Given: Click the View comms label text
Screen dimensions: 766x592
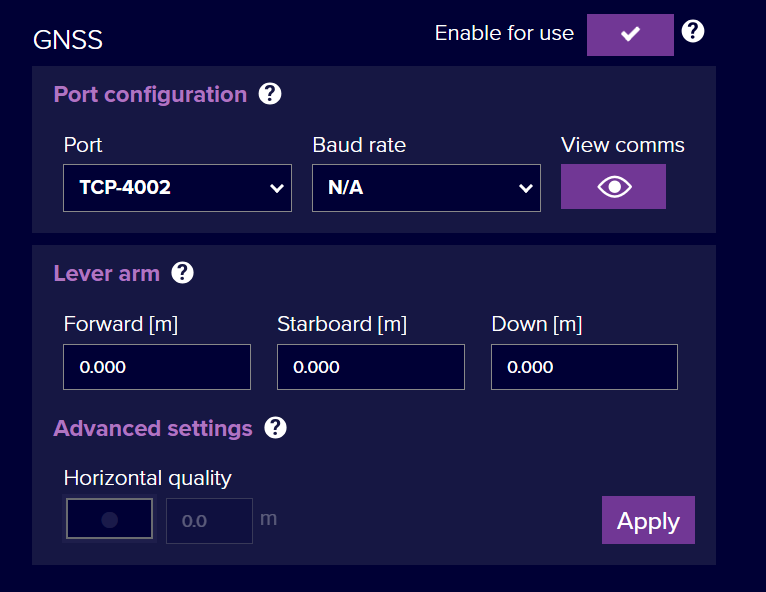Looking at the screenshot, I should pos(622,145).
